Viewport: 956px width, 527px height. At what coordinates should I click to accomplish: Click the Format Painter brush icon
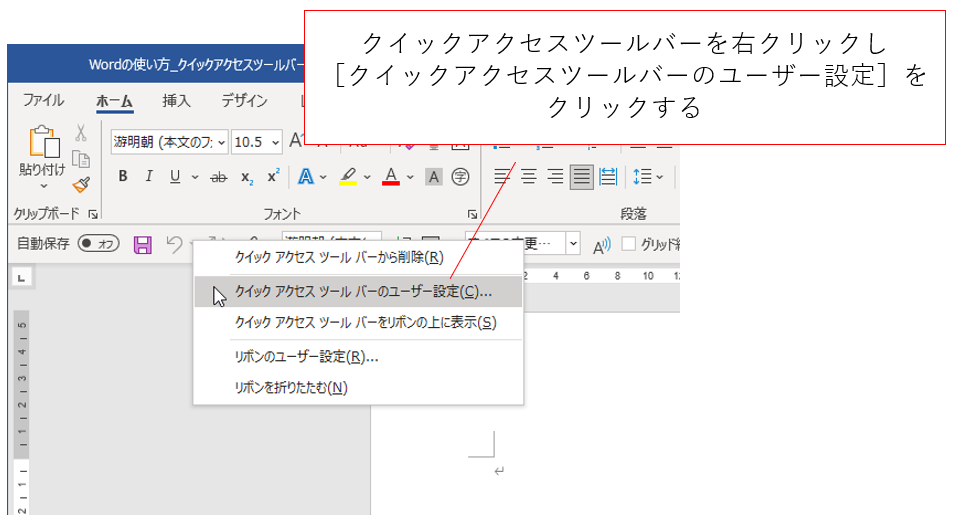tap(81, 184)
